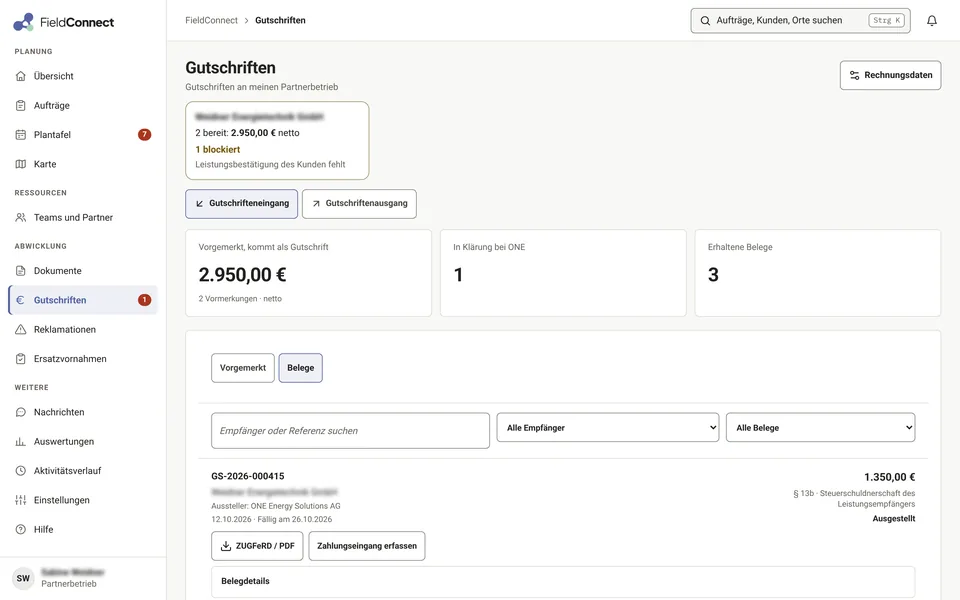
Task: Click the Reklamationen warning triangle icon
Action: click(x=21, y=329)
